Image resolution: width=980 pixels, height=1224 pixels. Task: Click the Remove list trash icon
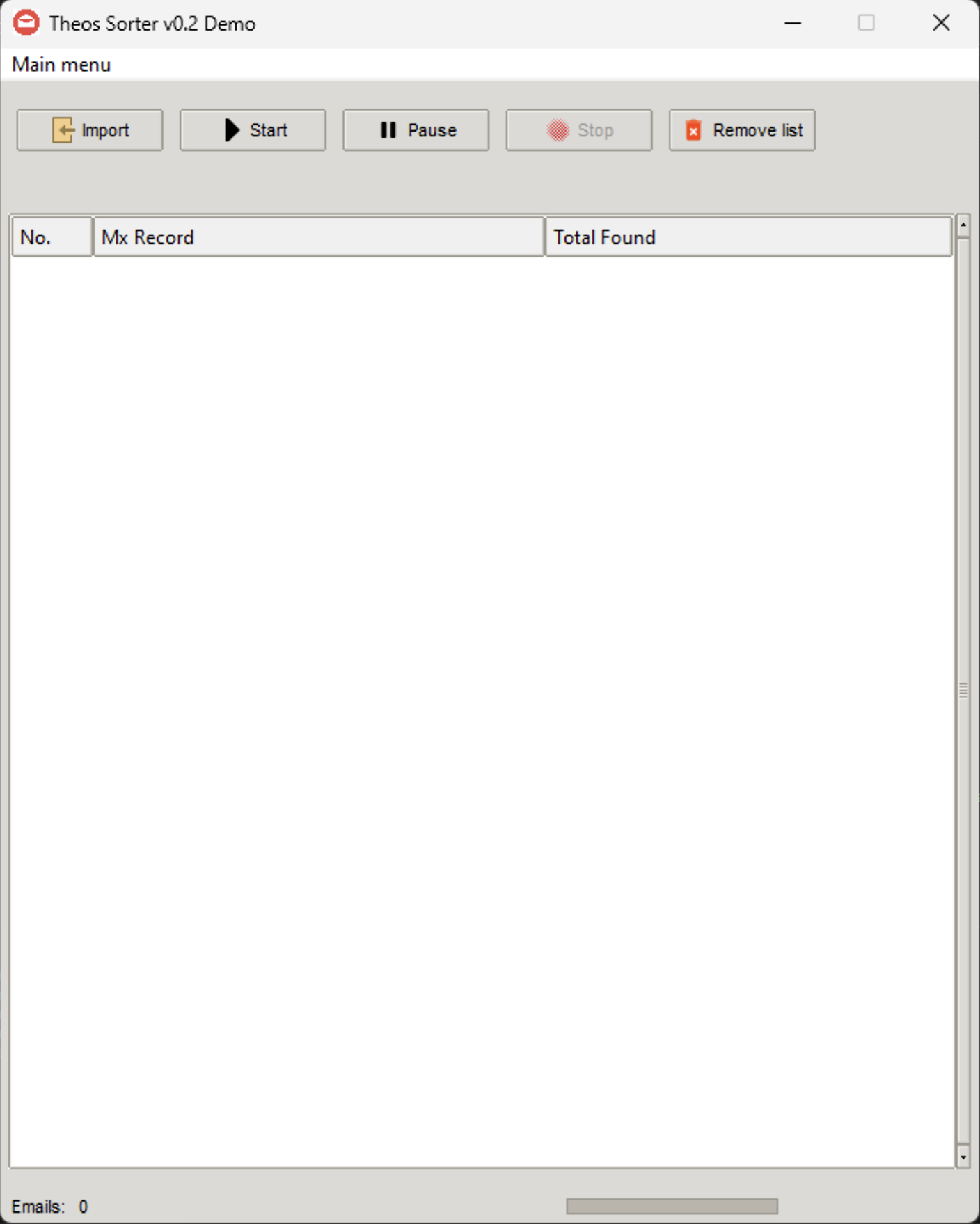693,130
